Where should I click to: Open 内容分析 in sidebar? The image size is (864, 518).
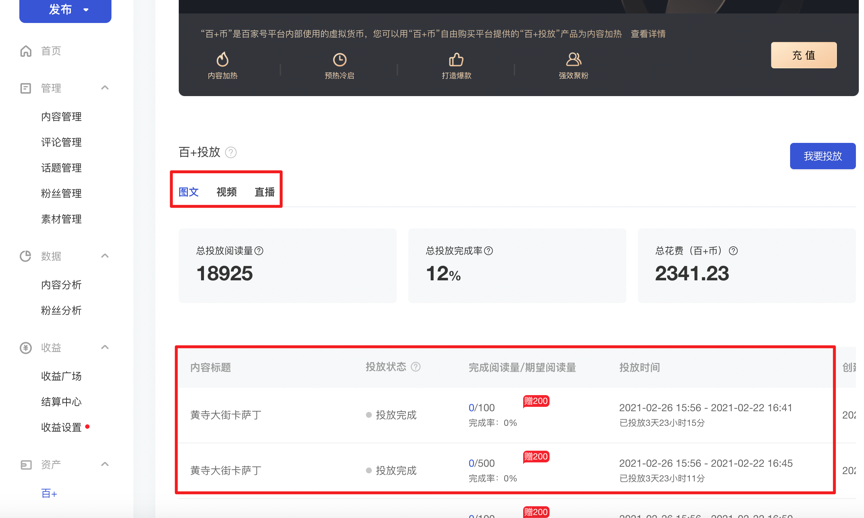point(61,285)
